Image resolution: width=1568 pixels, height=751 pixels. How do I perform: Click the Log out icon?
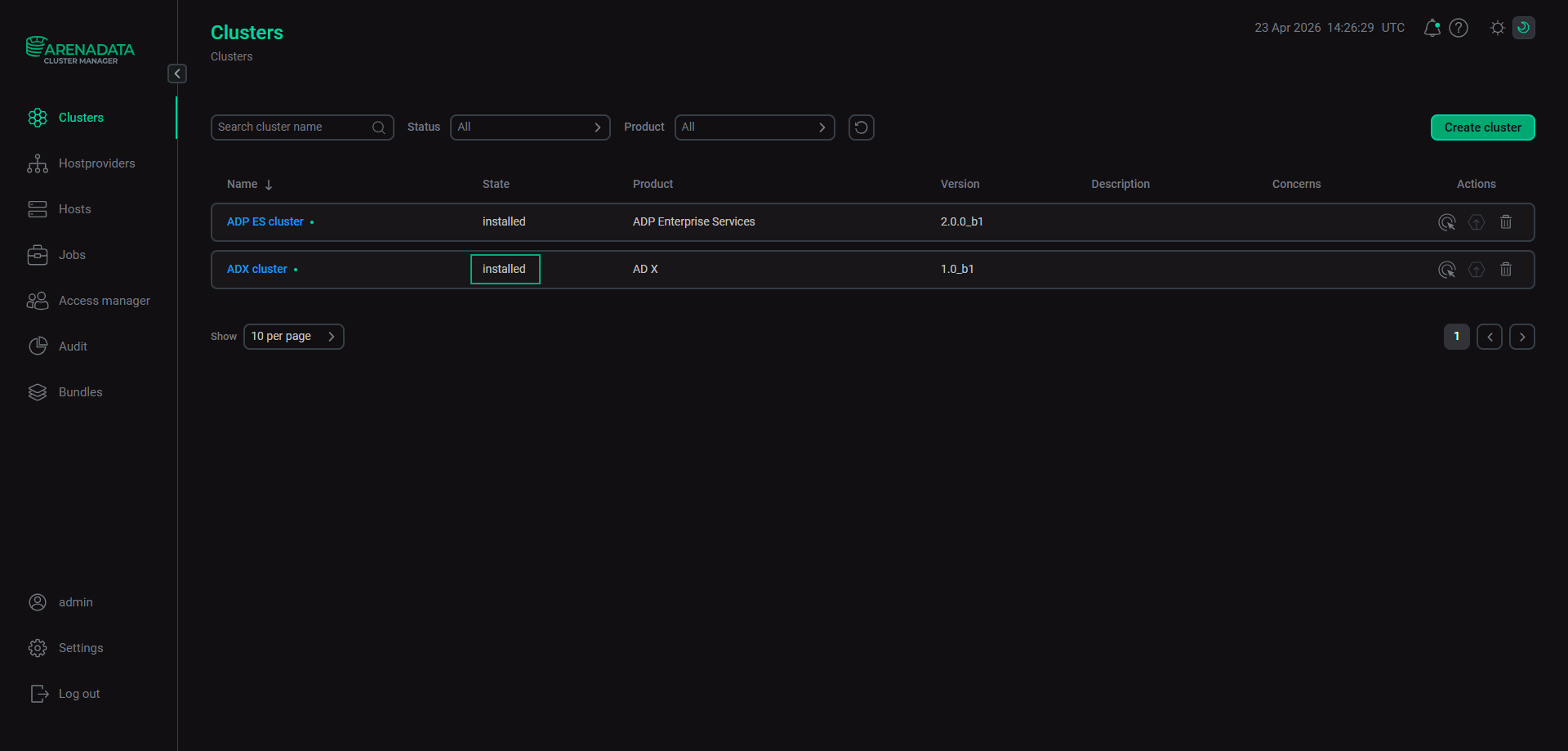pos(39,694)
